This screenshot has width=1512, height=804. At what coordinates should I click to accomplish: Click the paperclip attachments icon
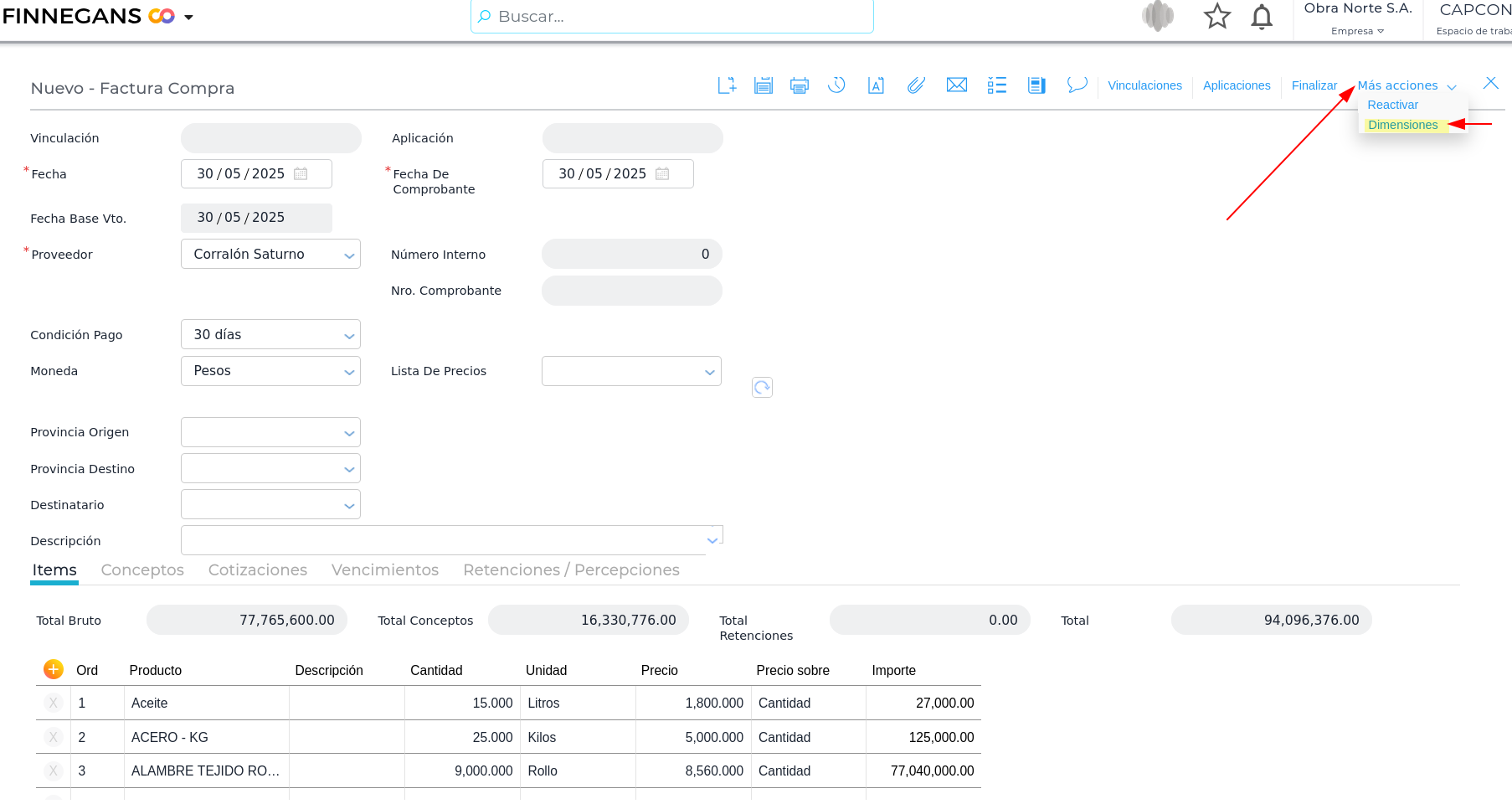point(916,85)
